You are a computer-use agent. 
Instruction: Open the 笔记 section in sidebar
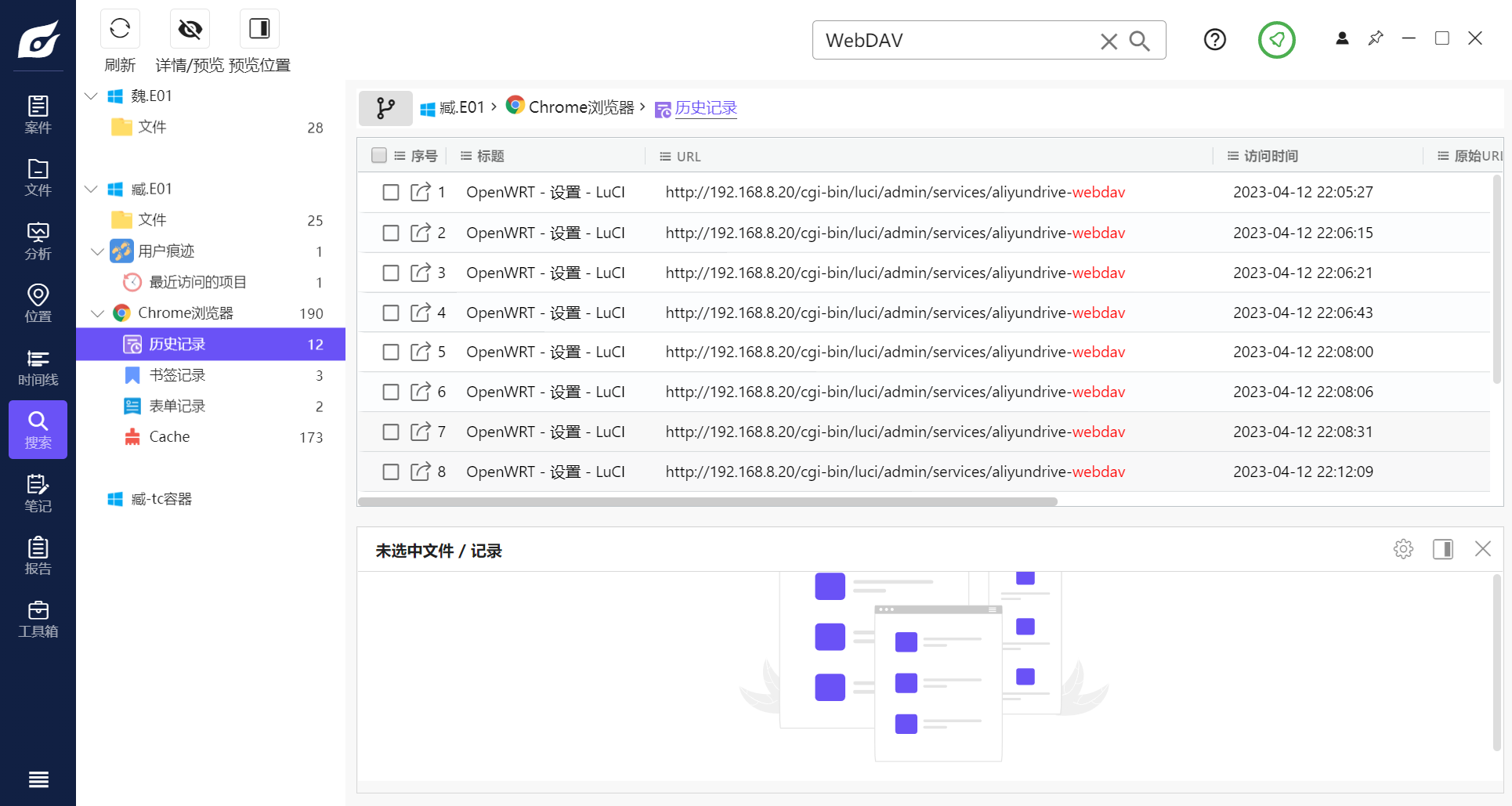point(38,493)
